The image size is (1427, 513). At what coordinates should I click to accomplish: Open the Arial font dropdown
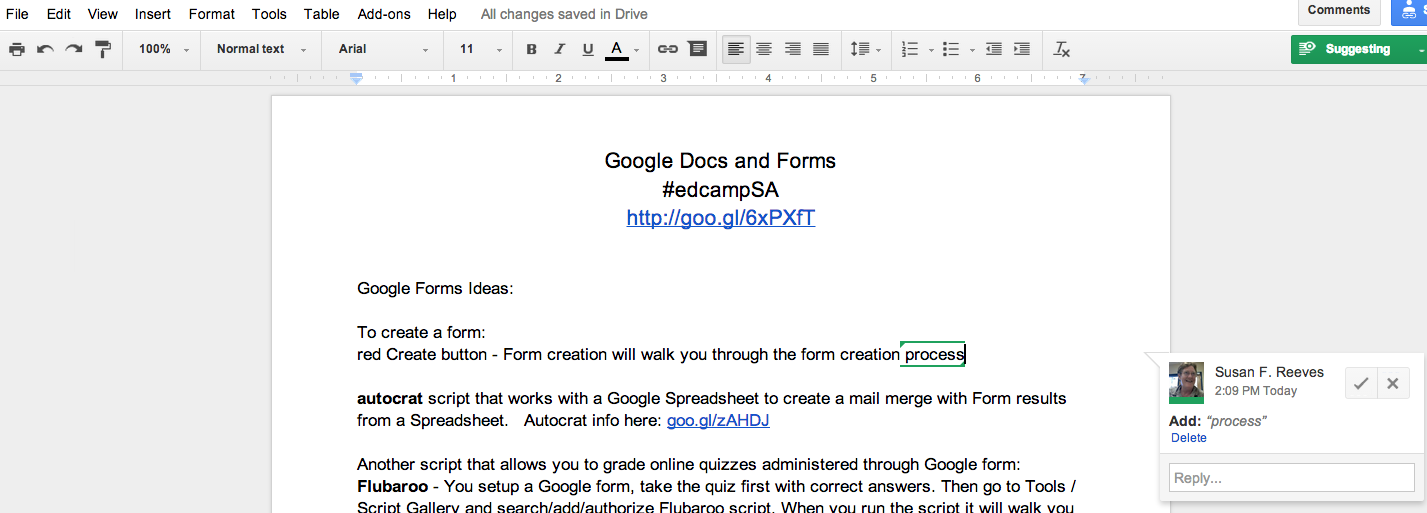383,49
